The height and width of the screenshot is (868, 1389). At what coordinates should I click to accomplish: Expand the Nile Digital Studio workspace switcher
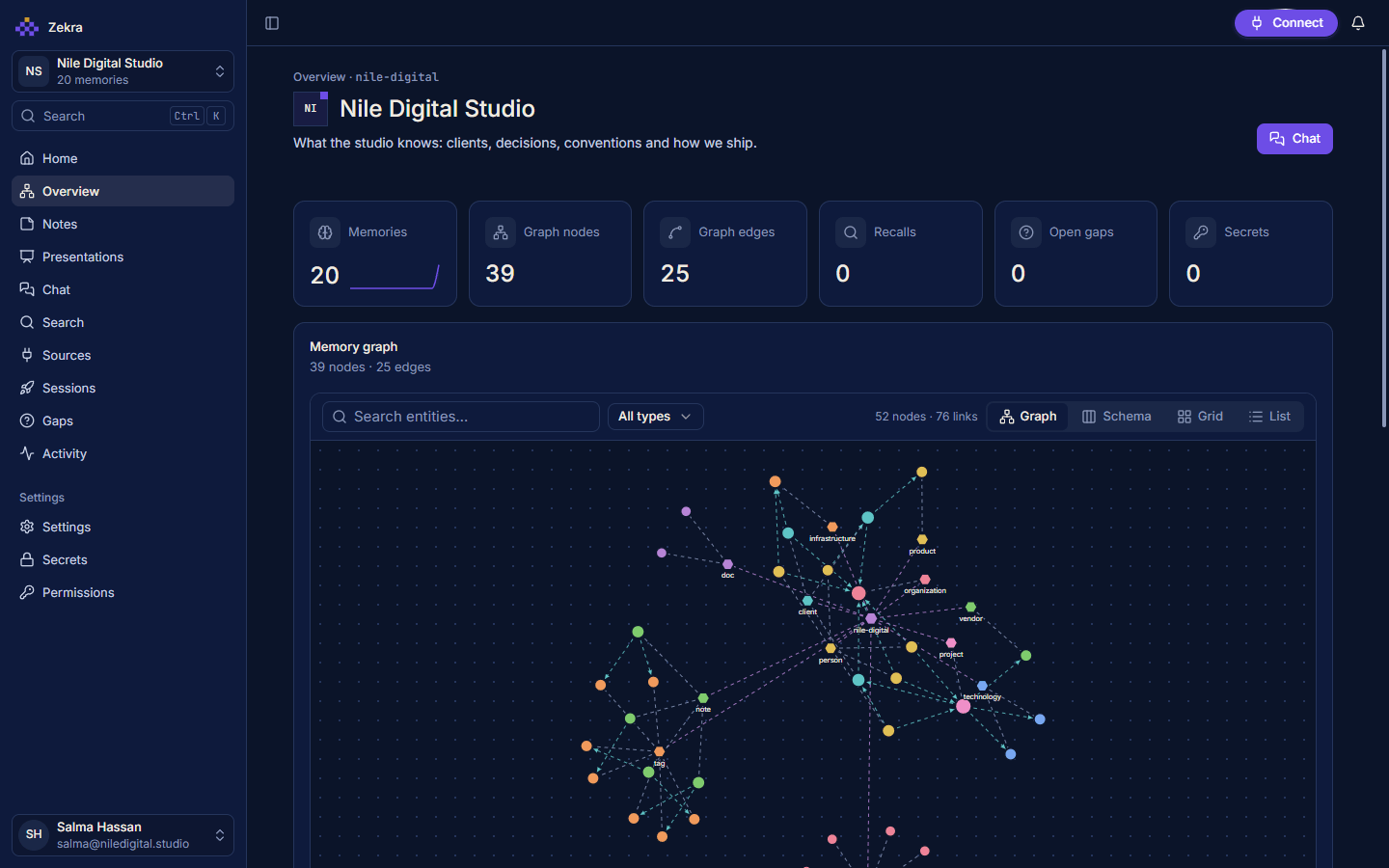[123, 71]
